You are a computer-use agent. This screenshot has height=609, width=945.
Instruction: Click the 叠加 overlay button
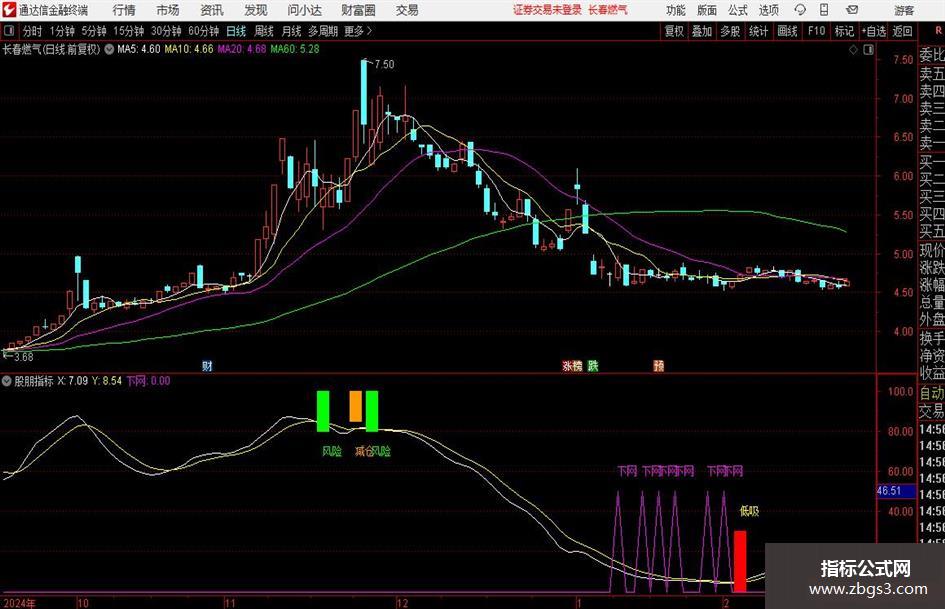tap(702, 31)
